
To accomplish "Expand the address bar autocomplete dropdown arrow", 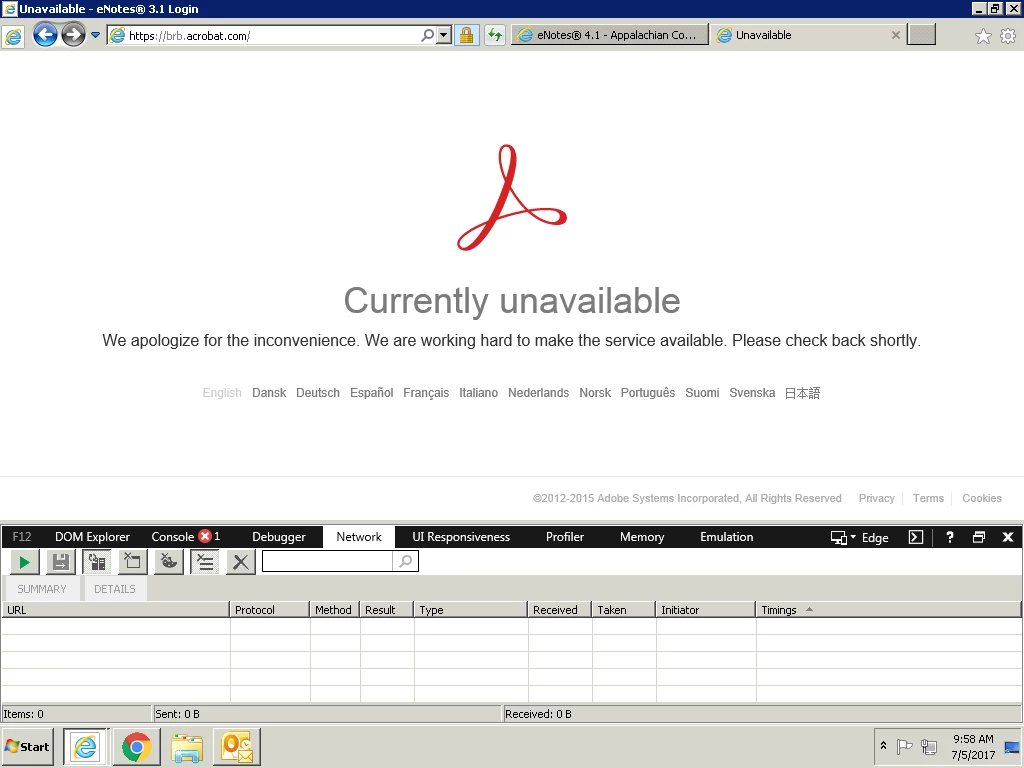I will pyautogui.click(x=444, y=35).
